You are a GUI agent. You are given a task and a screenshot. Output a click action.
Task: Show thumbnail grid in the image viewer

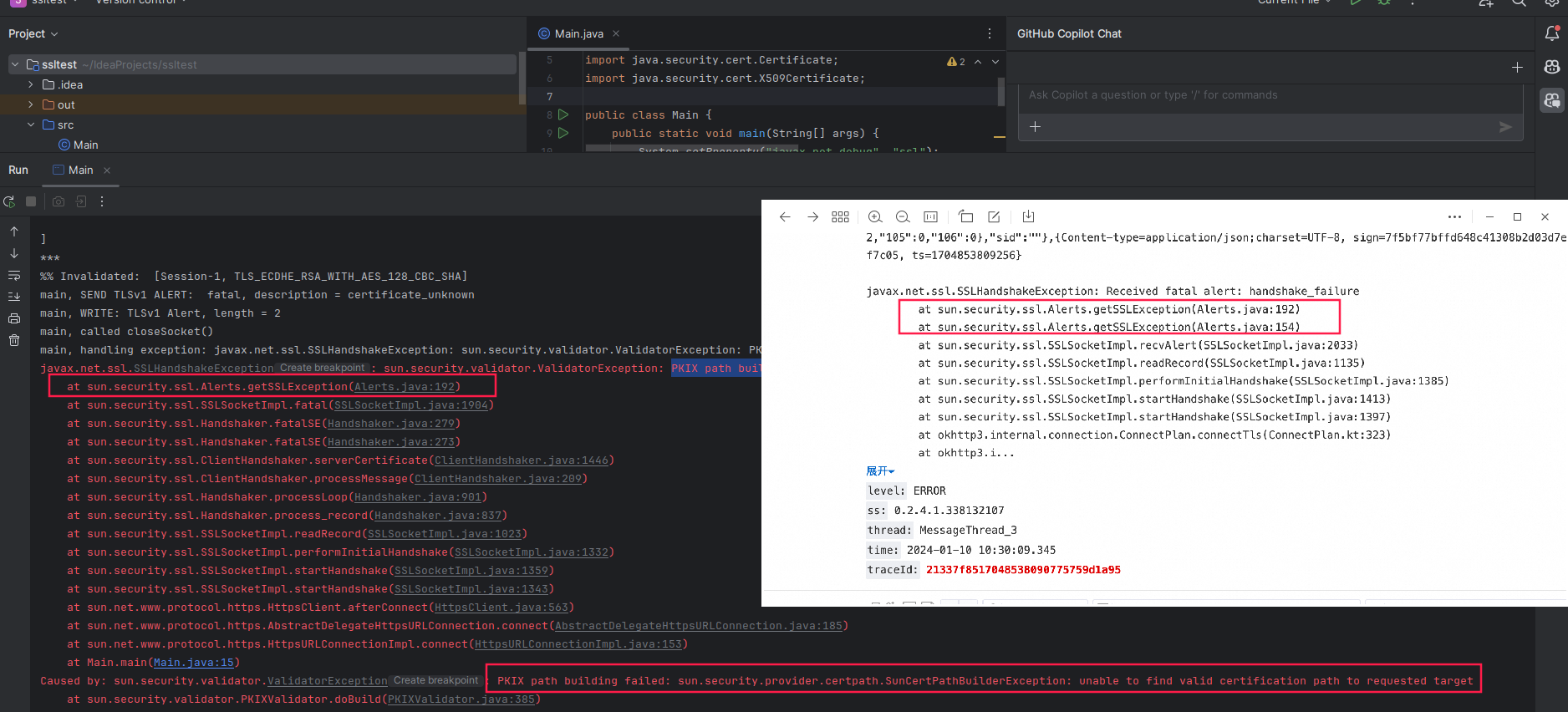840,216
